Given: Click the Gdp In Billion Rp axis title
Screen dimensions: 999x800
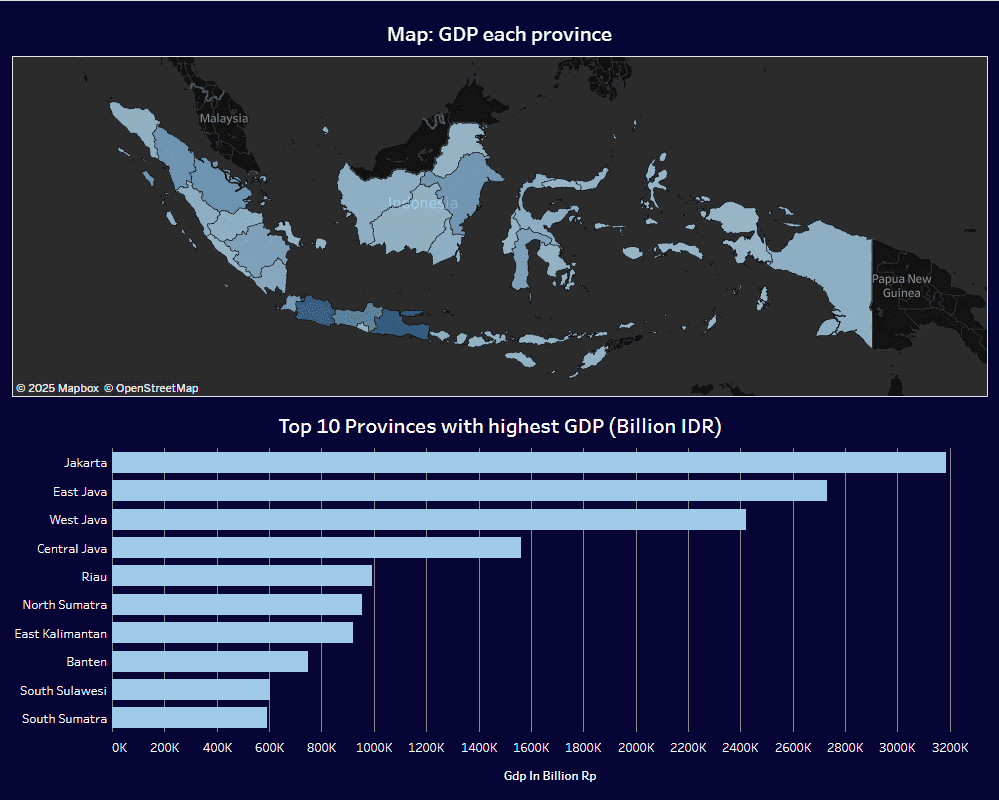Looking at the screenshot, I should coord(550,775).
